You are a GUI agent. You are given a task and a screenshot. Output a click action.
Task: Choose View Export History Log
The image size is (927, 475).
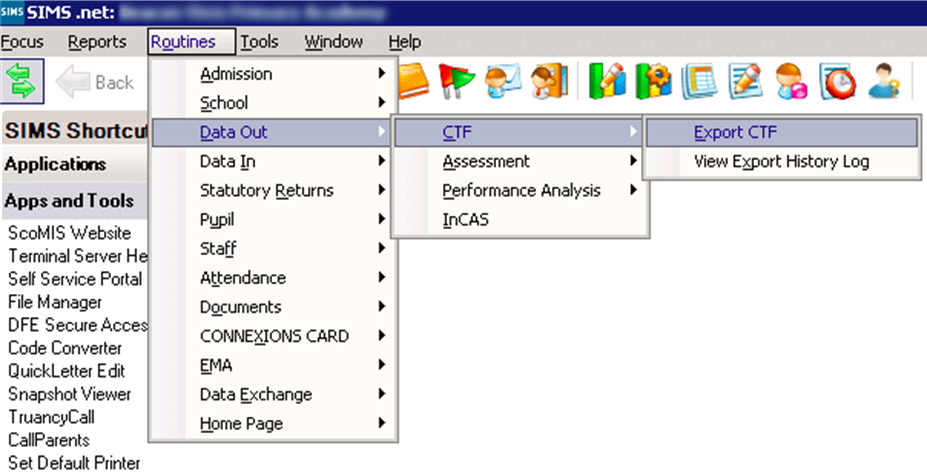[x=782, y=161]
